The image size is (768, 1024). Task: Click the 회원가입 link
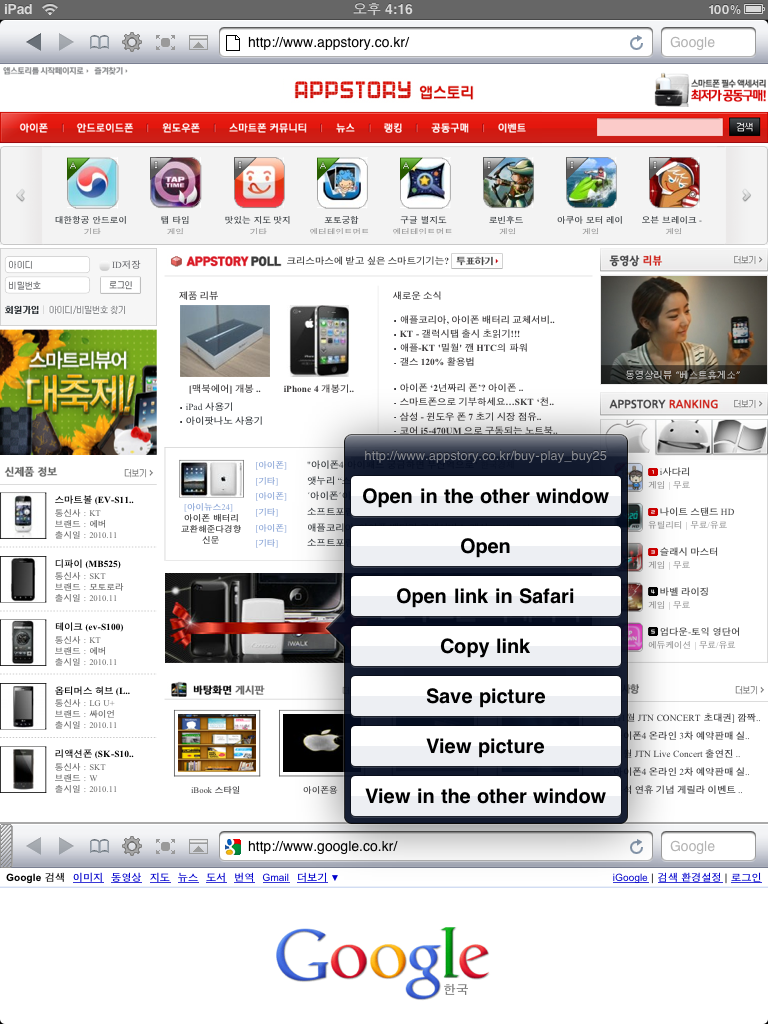(x=22, y=310)
